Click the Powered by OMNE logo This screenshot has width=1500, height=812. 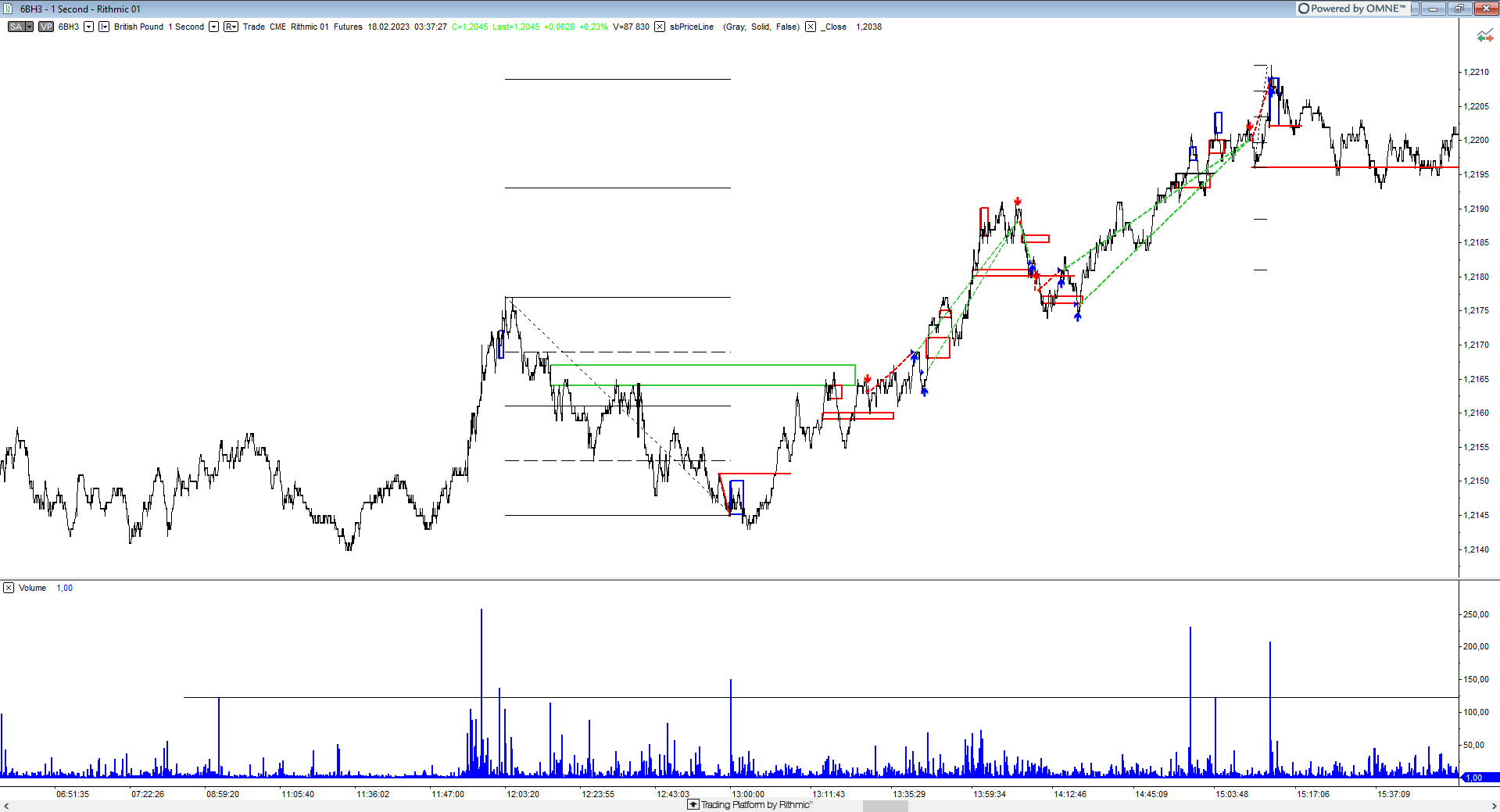click(x=1351, y=9)
